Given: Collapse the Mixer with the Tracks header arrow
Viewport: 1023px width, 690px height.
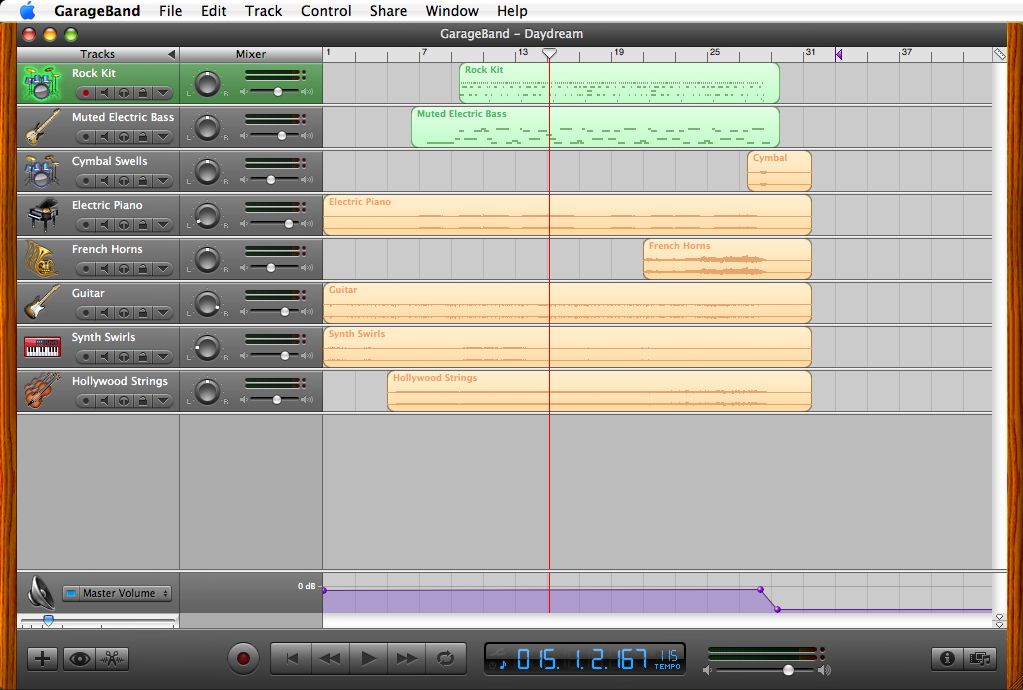Looking at the screenshot, I should [x=171, y=54].
